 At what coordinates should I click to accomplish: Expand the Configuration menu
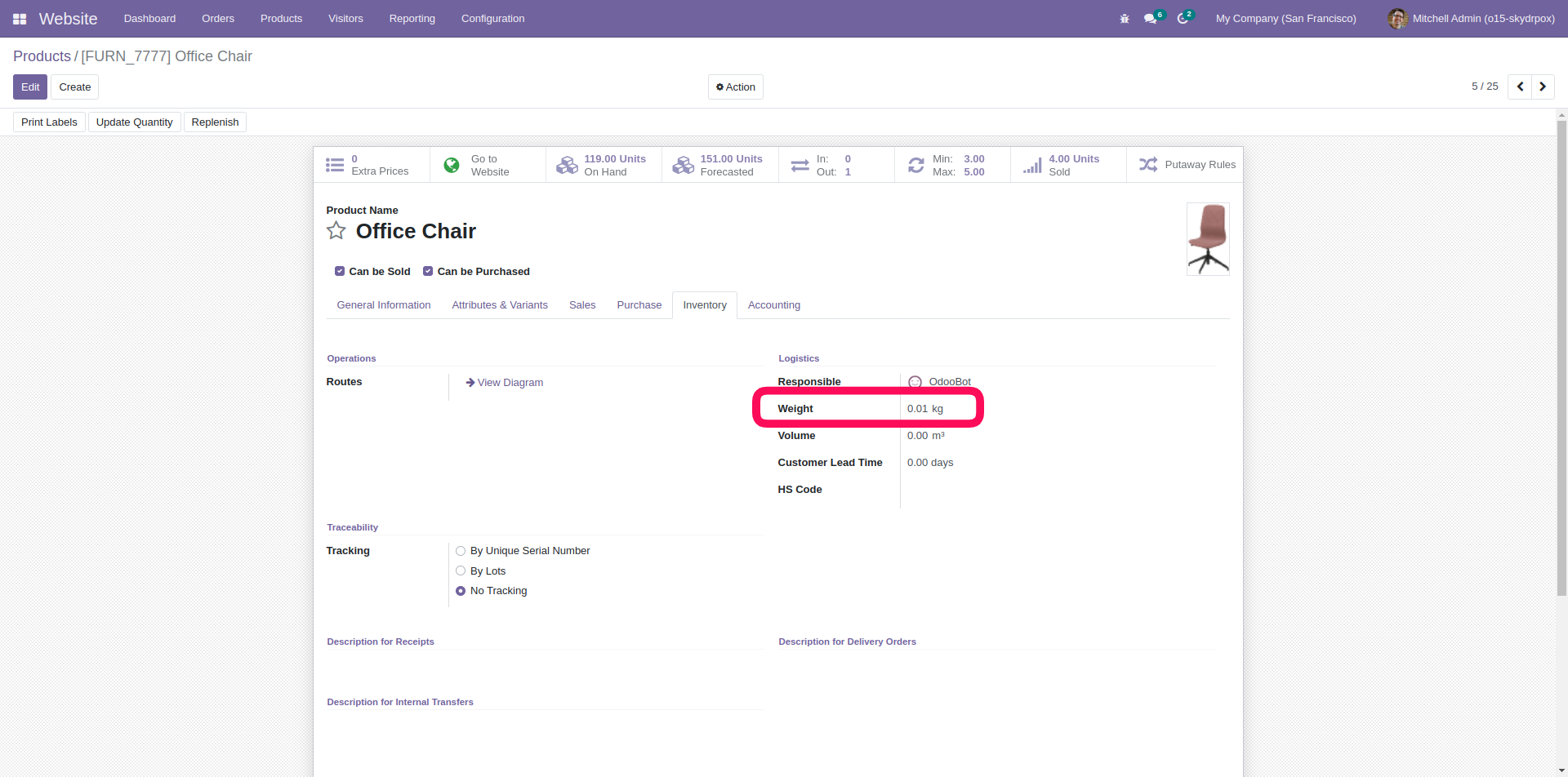point(492,19)
